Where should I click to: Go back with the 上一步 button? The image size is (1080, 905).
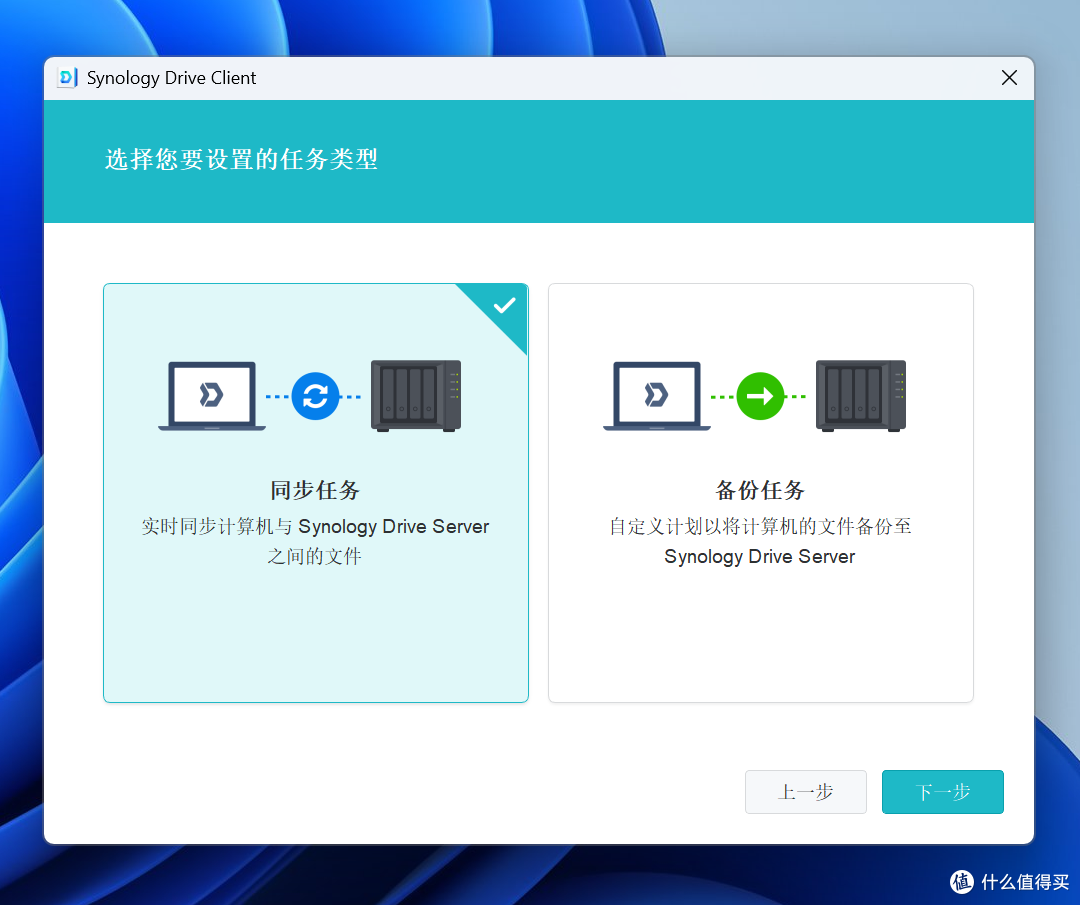[805, 792]
